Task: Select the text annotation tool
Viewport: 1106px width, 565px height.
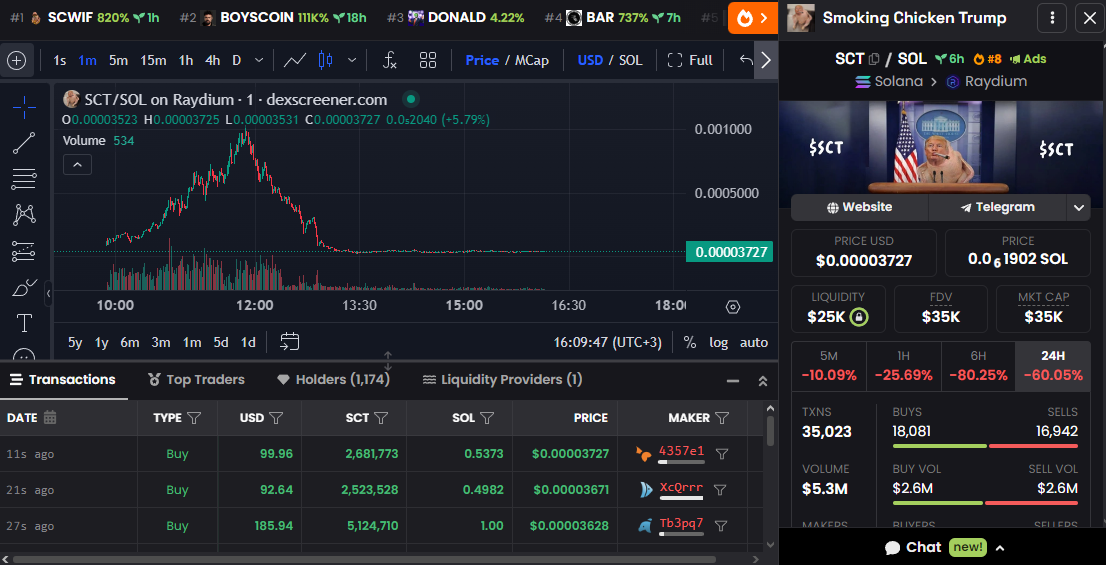Action: pos(24,323)
